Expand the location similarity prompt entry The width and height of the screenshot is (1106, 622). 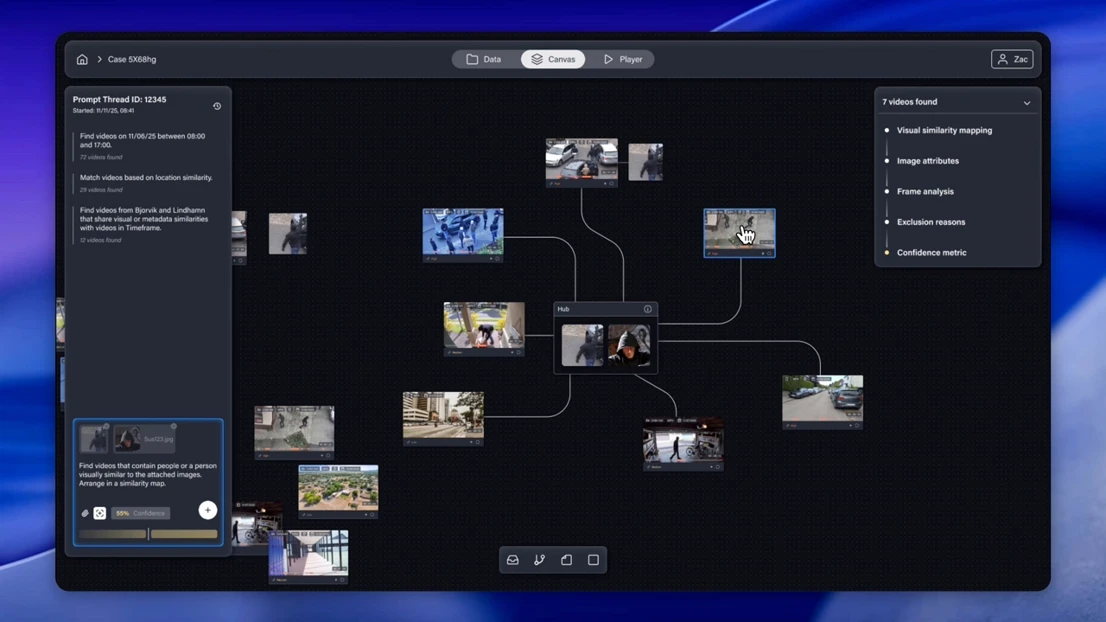146,178
